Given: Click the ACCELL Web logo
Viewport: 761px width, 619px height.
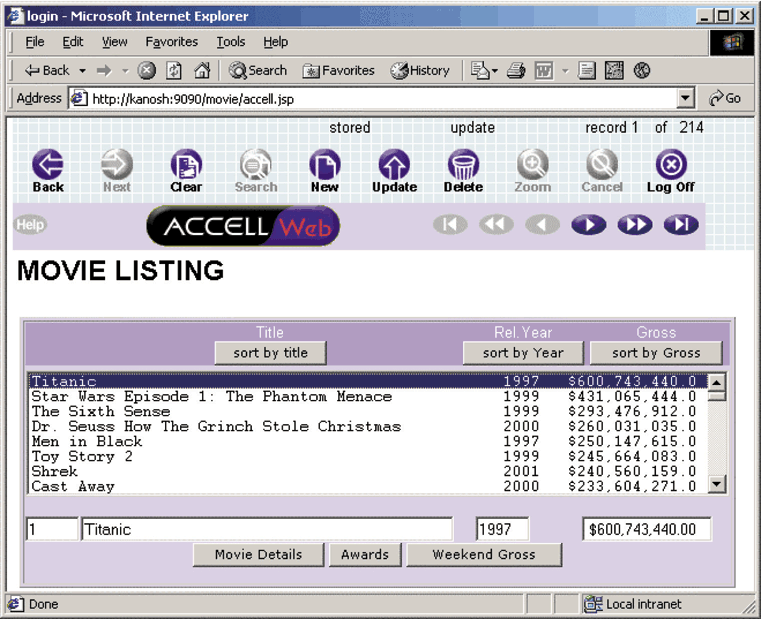Looking at the screenshot, I should click(243, 226).
